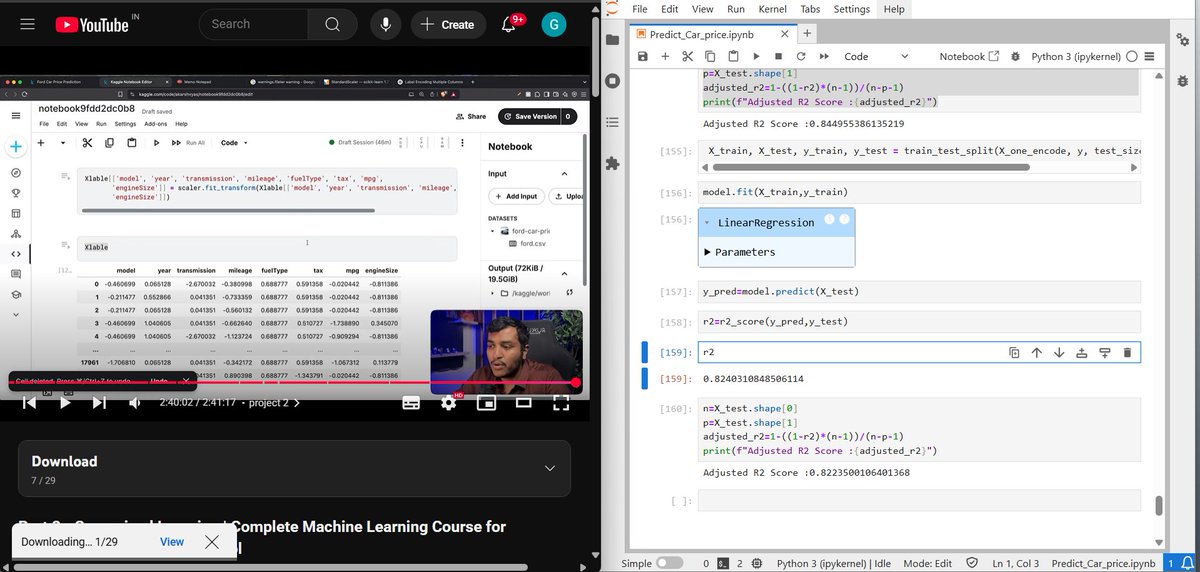Move cell 159 down

coord(1059,352)
